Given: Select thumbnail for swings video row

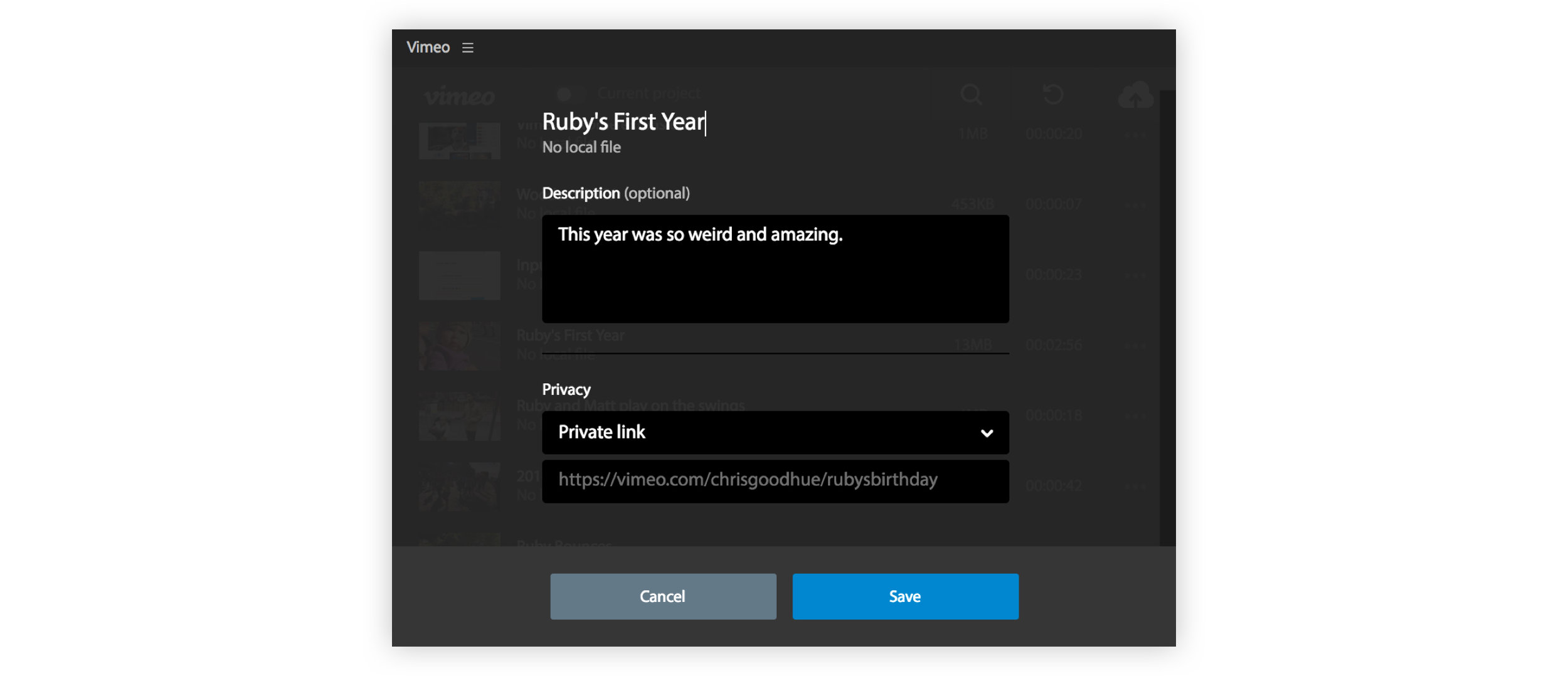Looking at the screenshot, I should click(x=459, y=416).
